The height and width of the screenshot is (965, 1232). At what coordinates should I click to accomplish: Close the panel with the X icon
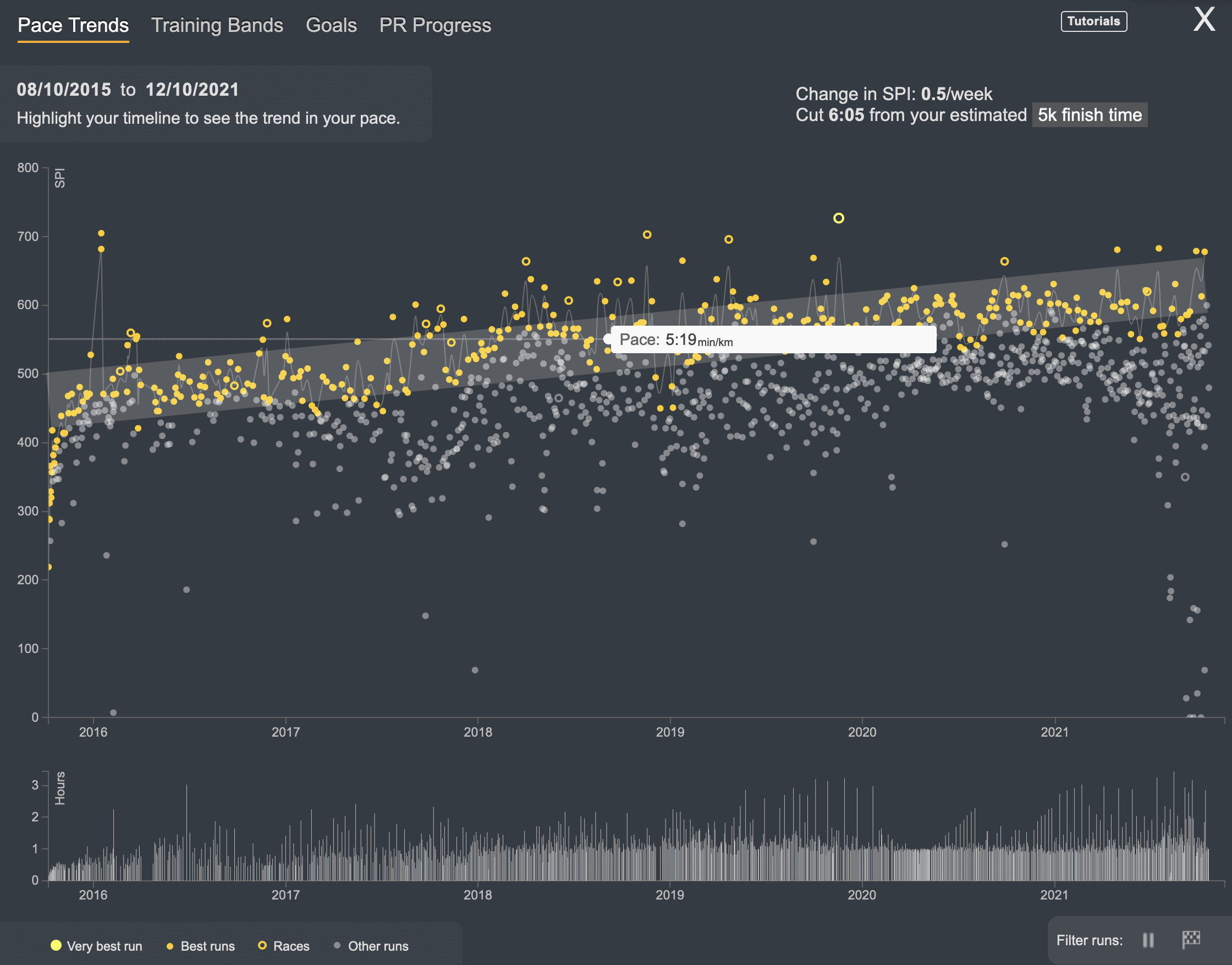(x=1204, y=20)
